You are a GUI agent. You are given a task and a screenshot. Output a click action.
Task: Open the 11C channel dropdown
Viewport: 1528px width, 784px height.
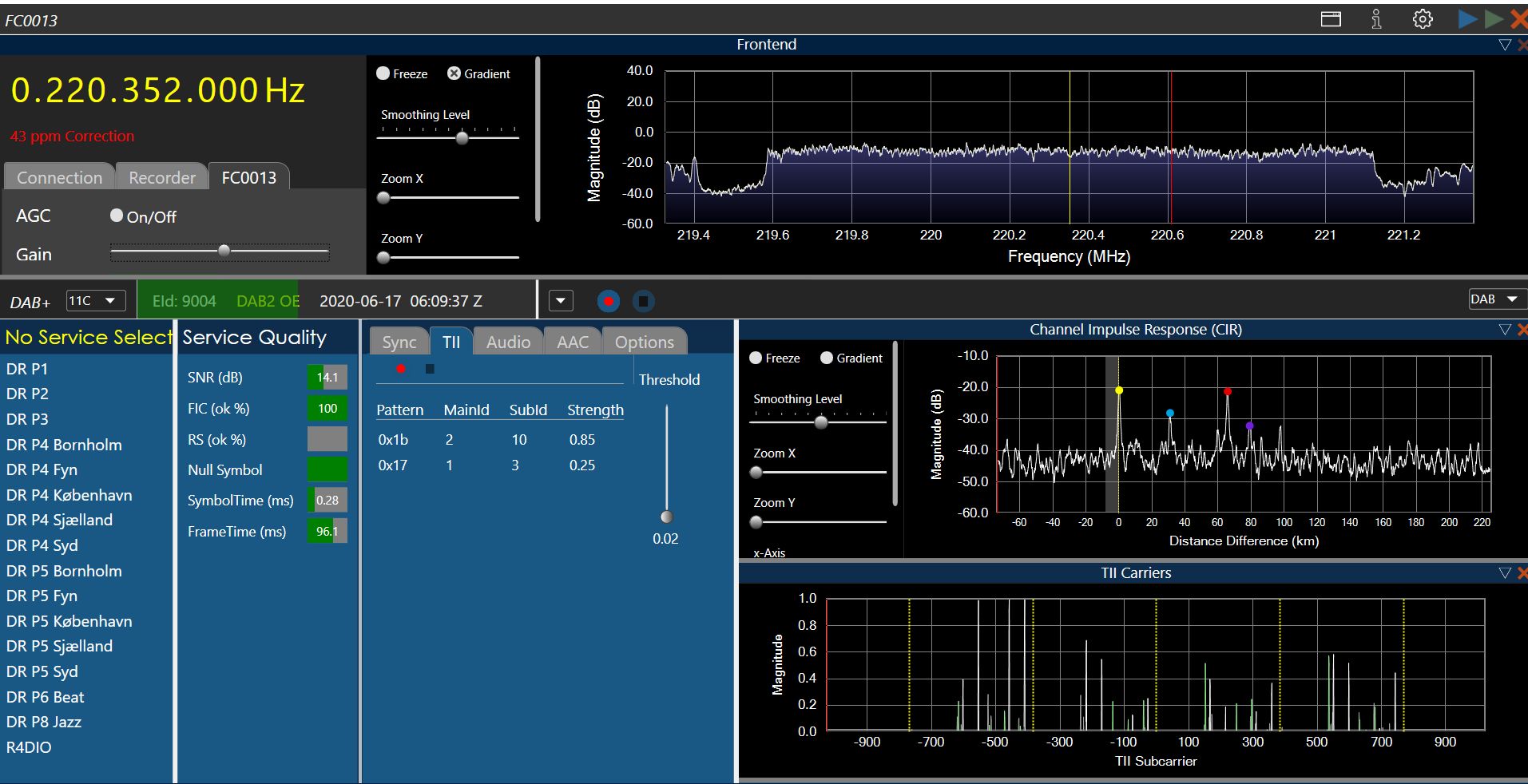(x=95, y=301)
